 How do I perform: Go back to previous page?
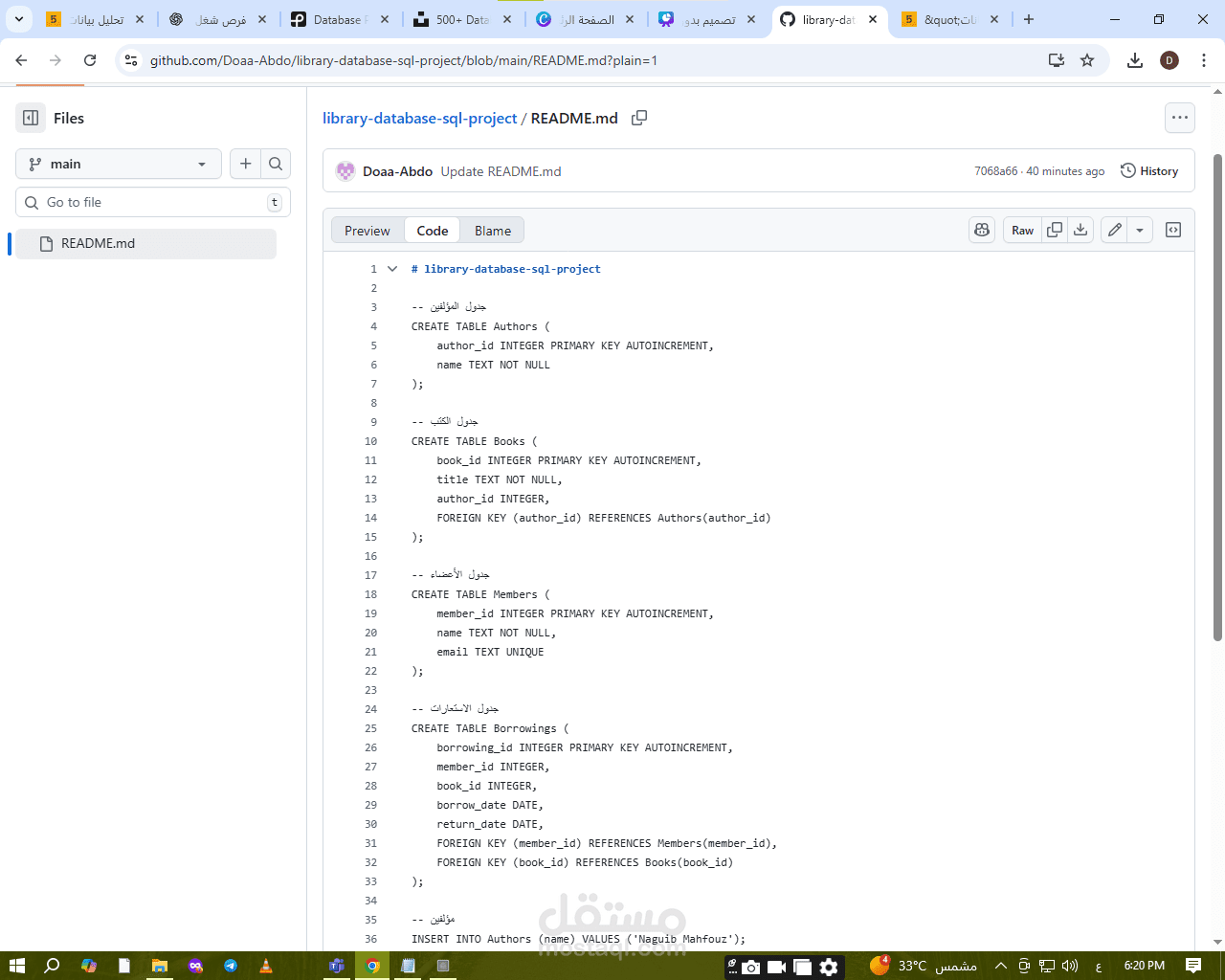(x=21, y=60)
